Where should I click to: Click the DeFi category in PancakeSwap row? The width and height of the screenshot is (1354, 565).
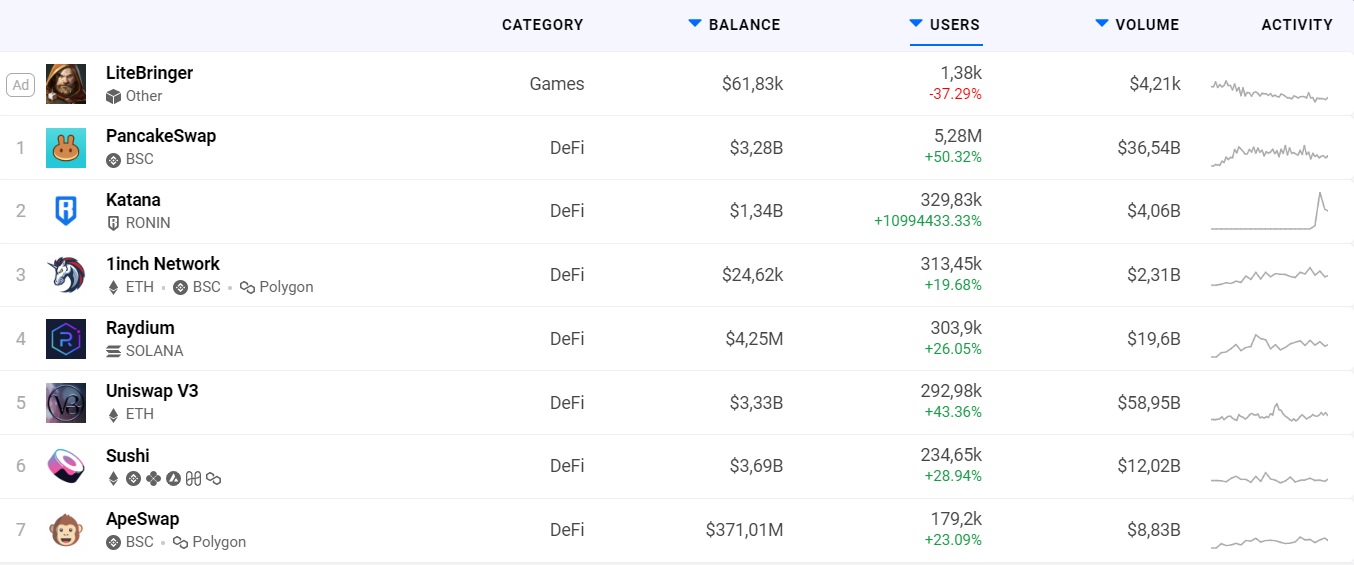click(x=567, y=148)
